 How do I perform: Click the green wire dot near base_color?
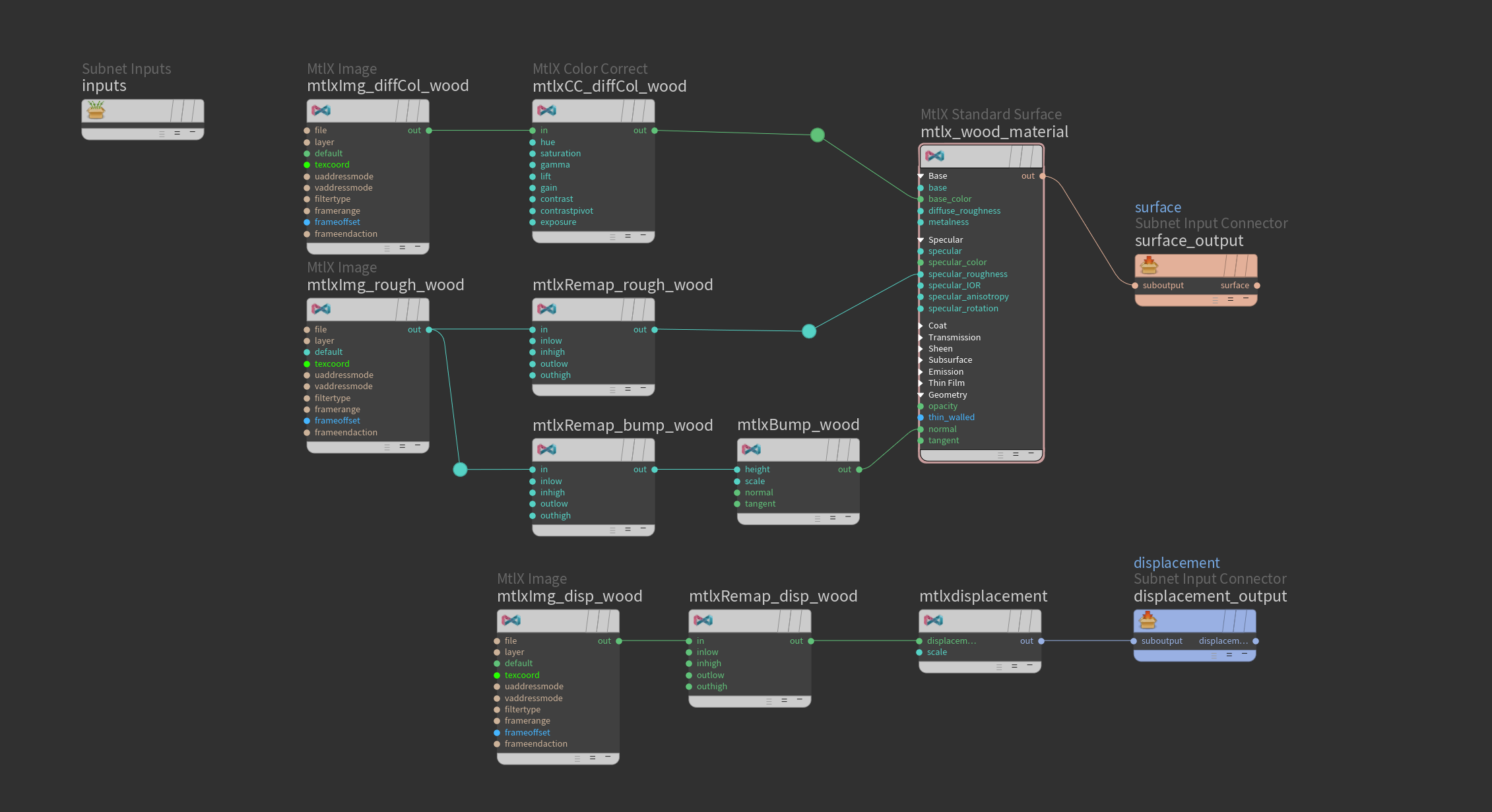point(817,135)
